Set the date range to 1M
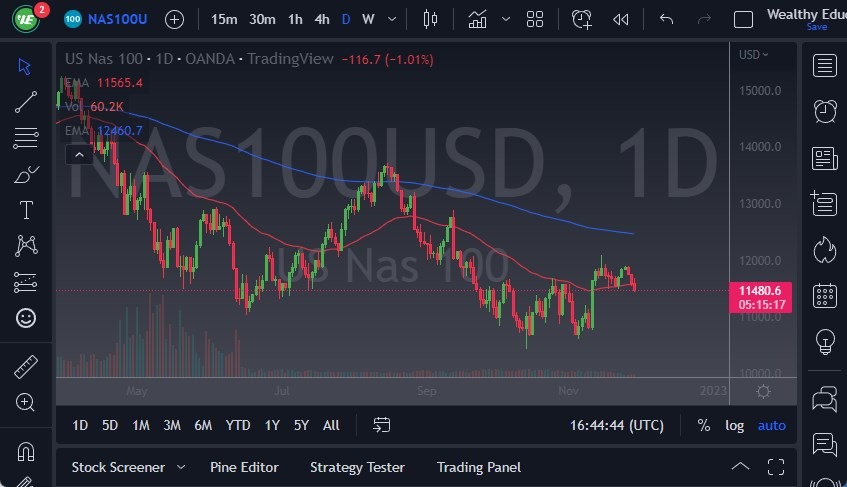The width and height of the screenshot is (847, 487). point(140,425)
